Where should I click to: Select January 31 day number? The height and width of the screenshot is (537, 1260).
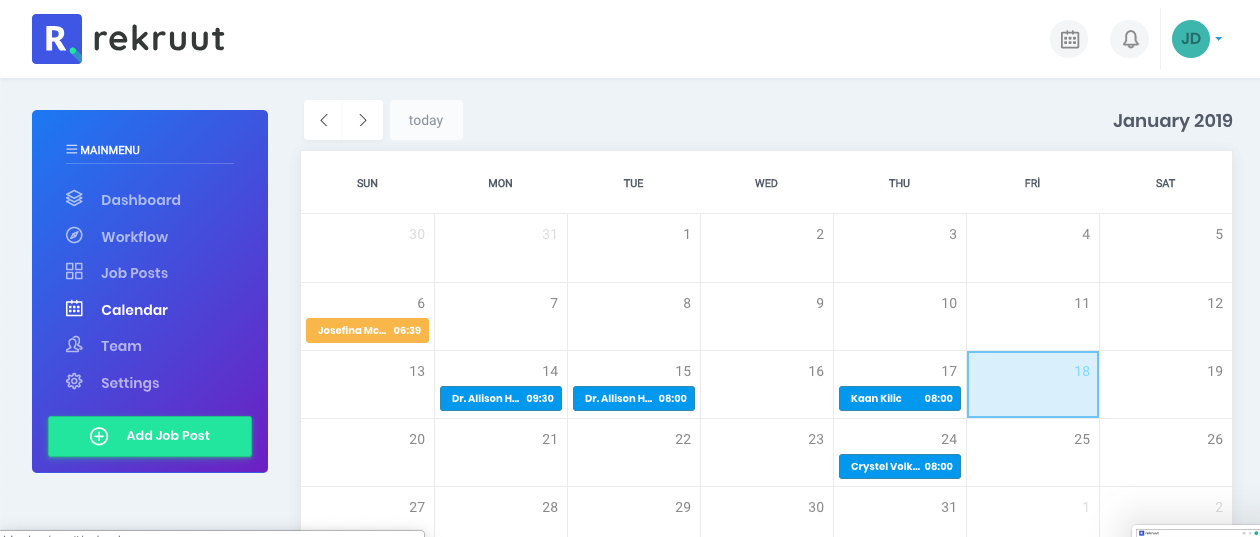pos(949,507)
